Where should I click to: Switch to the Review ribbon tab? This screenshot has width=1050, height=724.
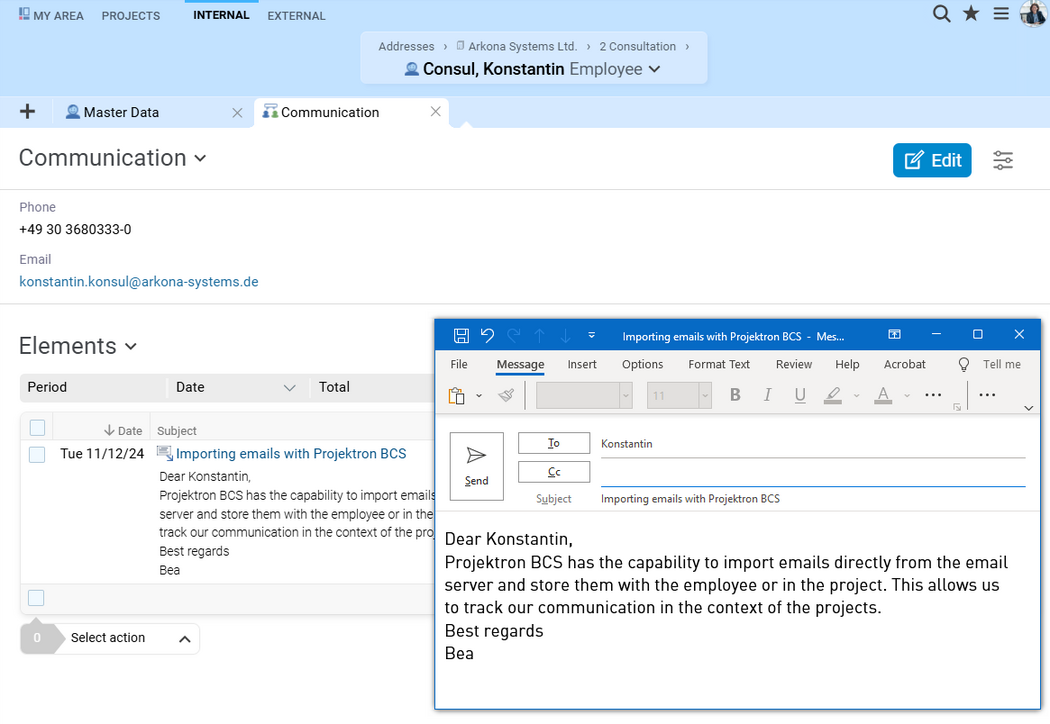pyautogui.click(x=794, y=364)
